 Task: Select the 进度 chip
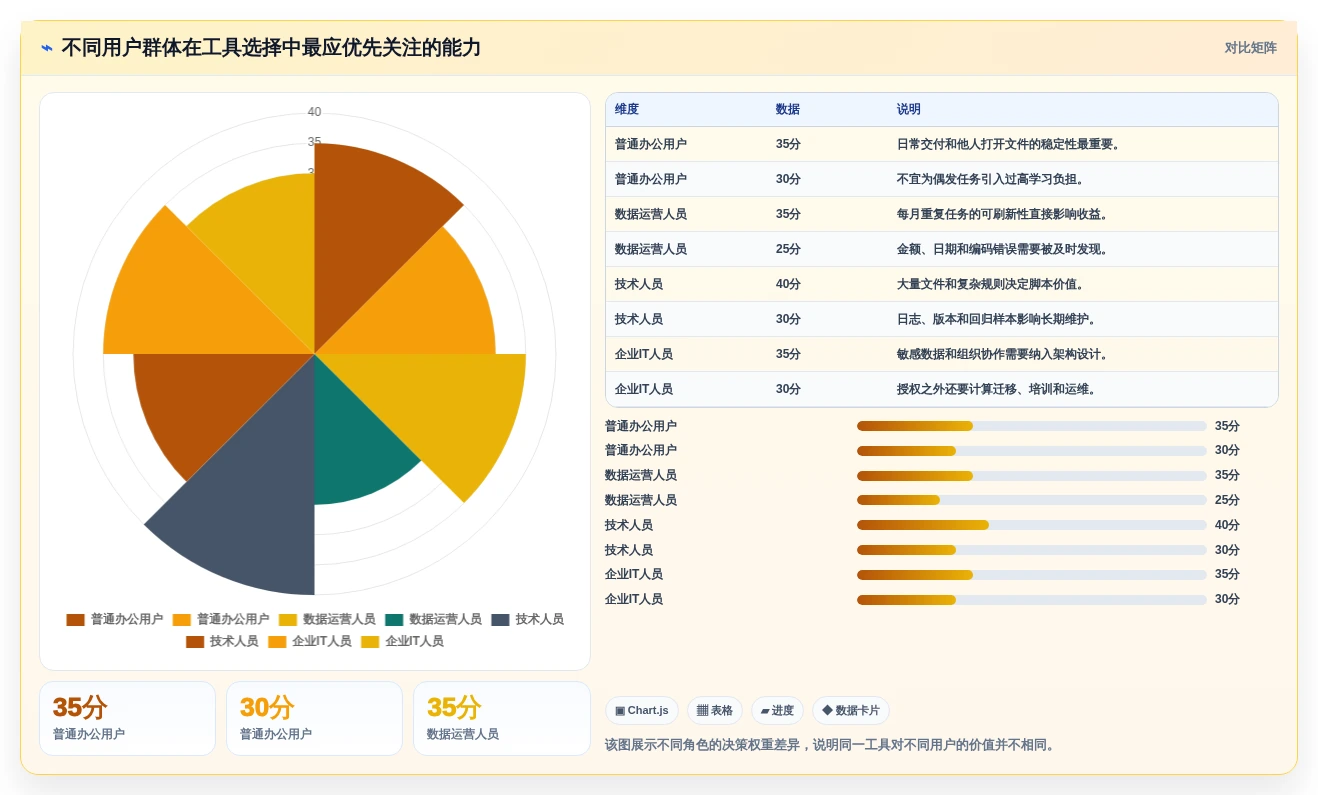[x=777, y=711]
